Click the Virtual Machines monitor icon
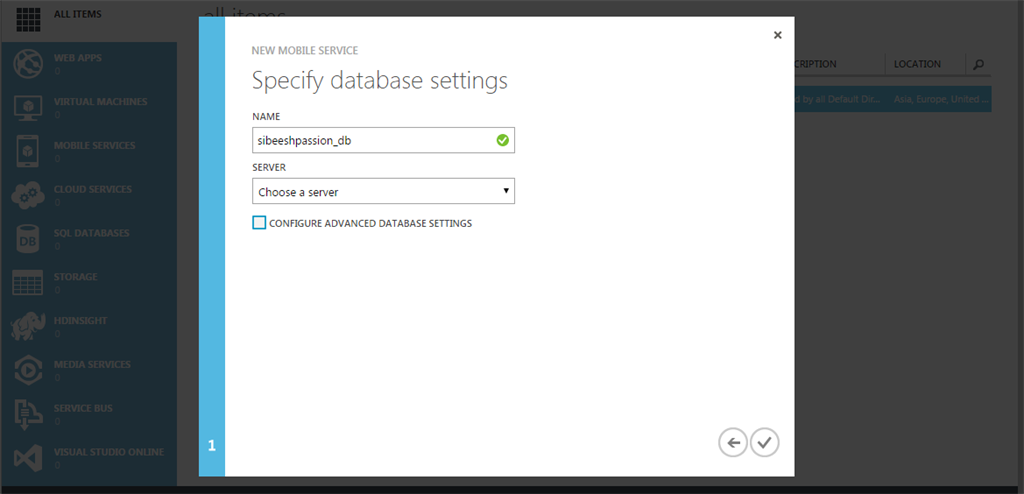 click(x=27, y=108)
